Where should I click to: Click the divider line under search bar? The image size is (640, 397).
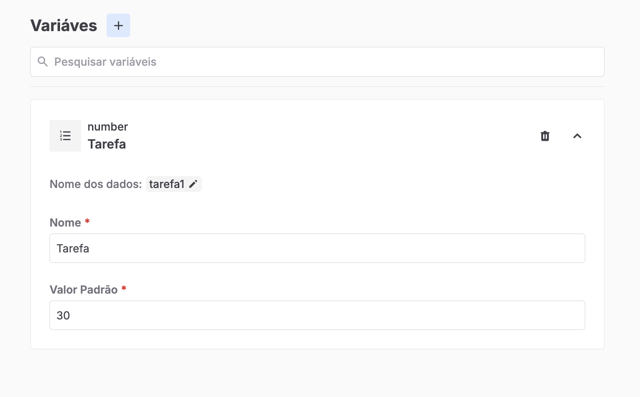click(x=317, y=86)
